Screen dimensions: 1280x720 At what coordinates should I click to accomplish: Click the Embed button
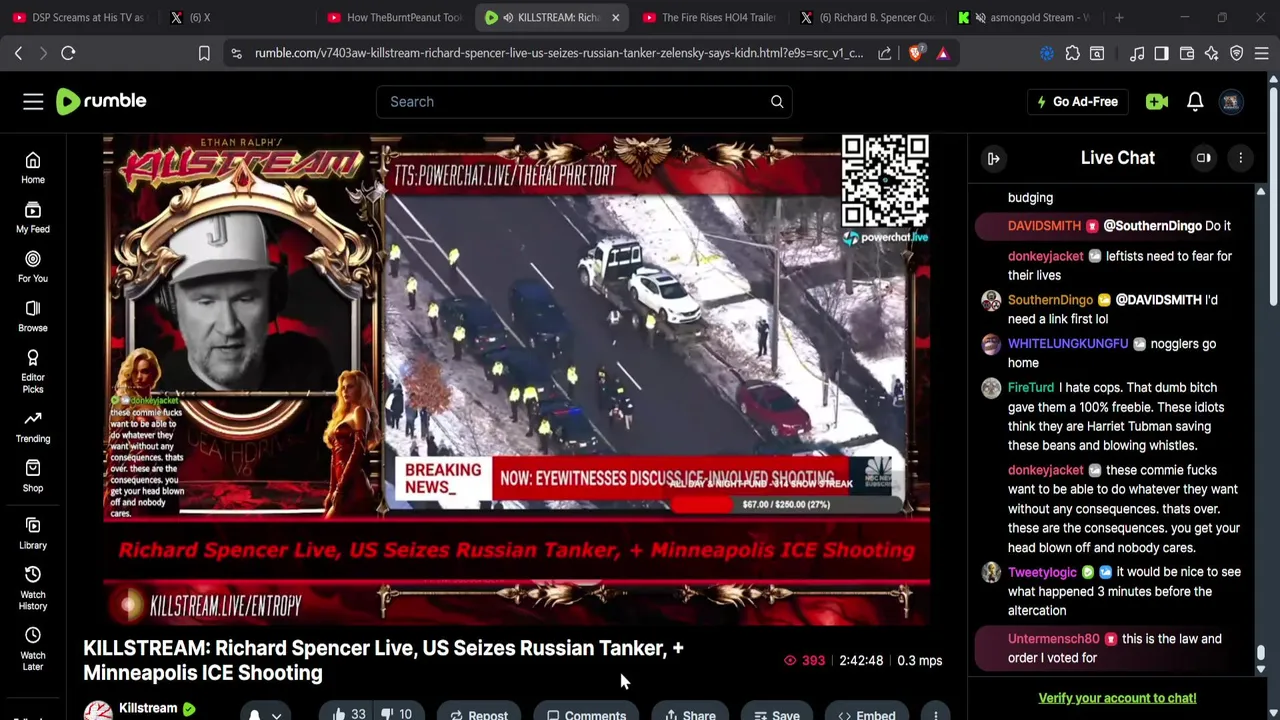(866, 715)
